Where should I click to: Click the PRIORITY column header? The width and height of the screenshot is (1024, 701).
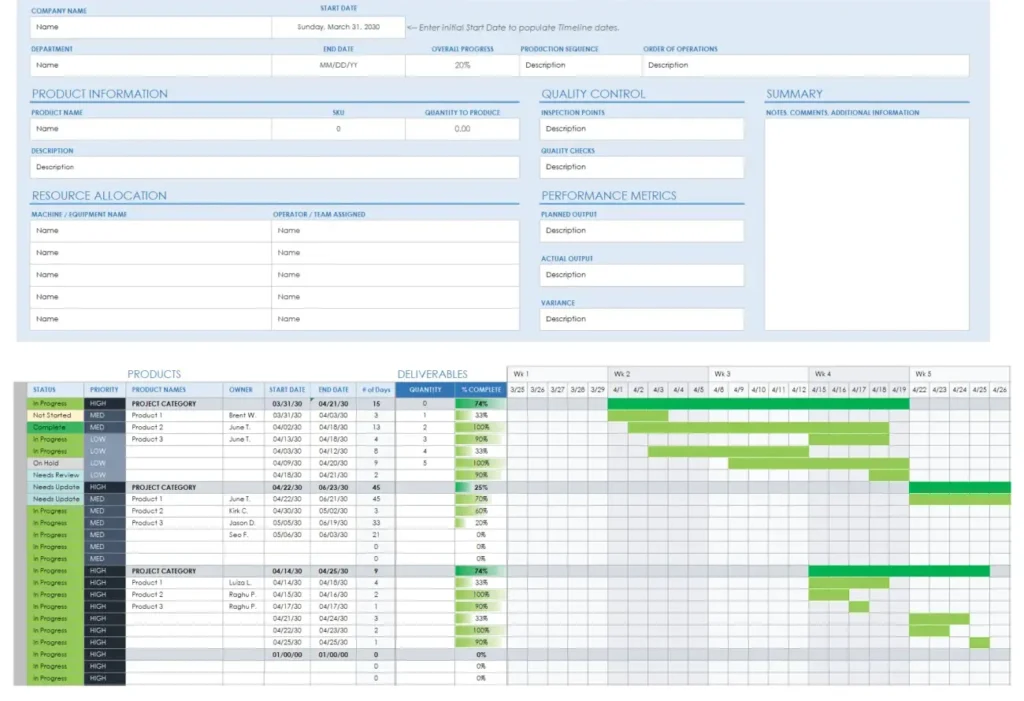coord(104,390)
